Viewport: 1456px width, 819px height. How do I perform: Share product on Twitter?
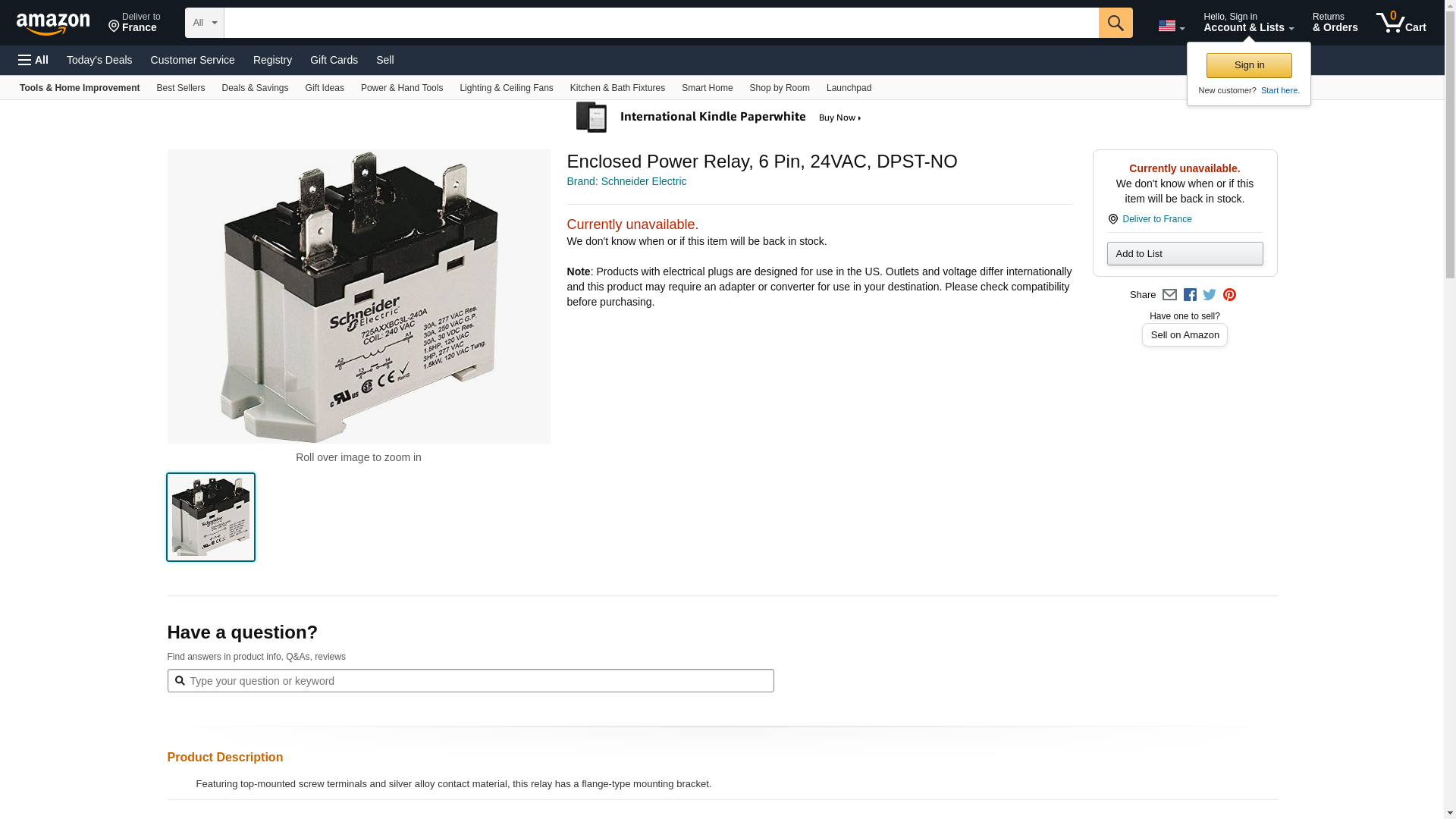click(x=1210, y=295)
